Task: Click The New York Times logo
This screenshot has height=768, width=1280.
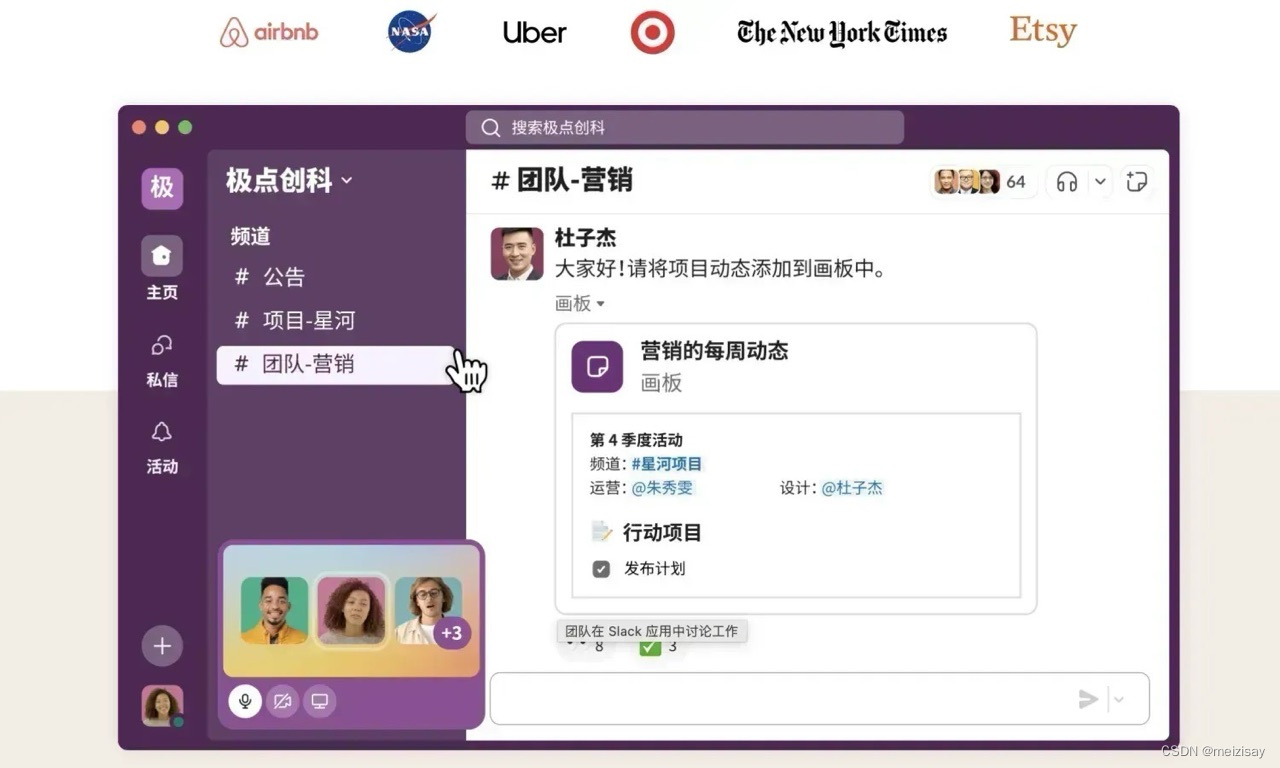Action: click(x=842, y=33)
